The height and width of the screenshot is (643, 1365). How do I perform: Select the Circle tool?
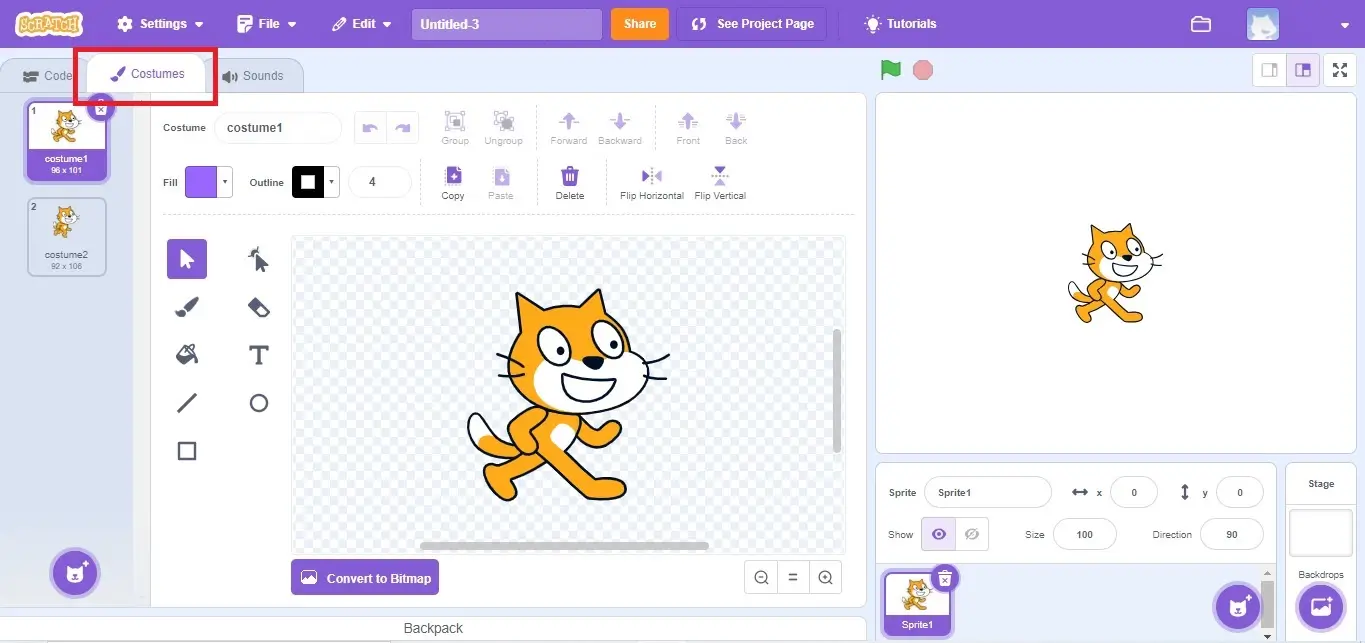[x=259, y=403]
